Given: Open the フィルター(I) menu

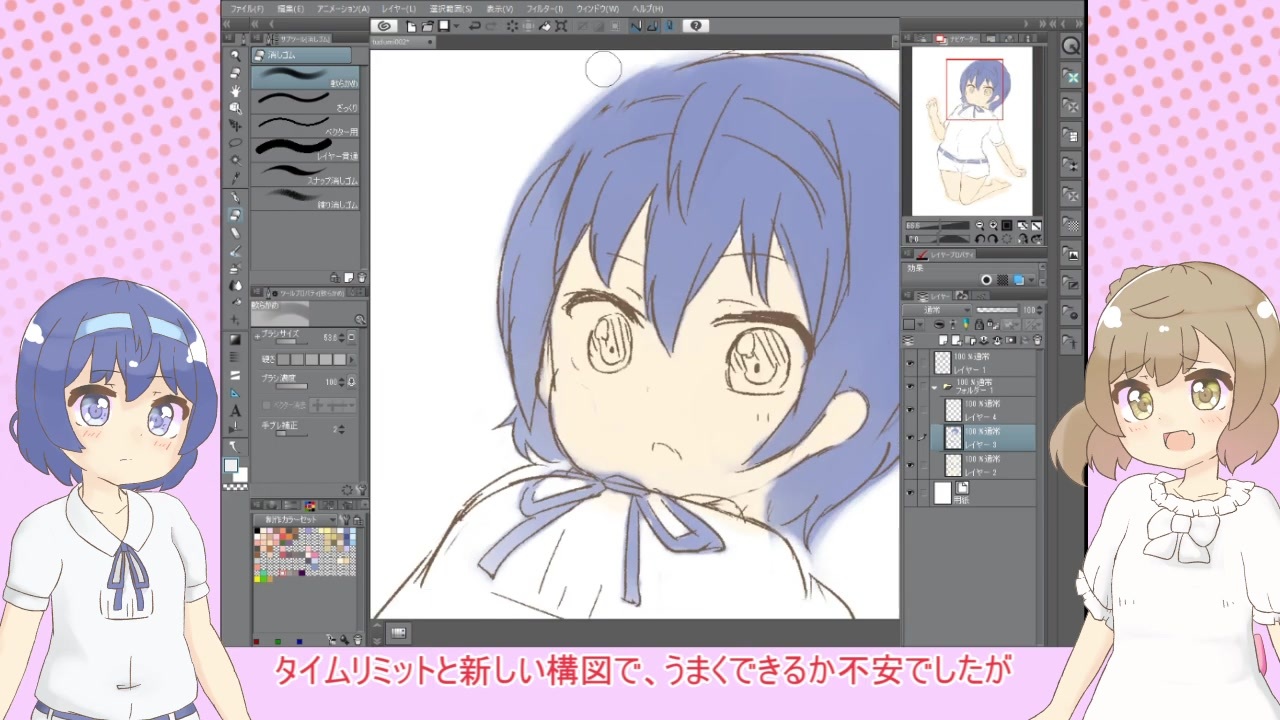Looking at the screenshot, I should click(x=545, y=9).
